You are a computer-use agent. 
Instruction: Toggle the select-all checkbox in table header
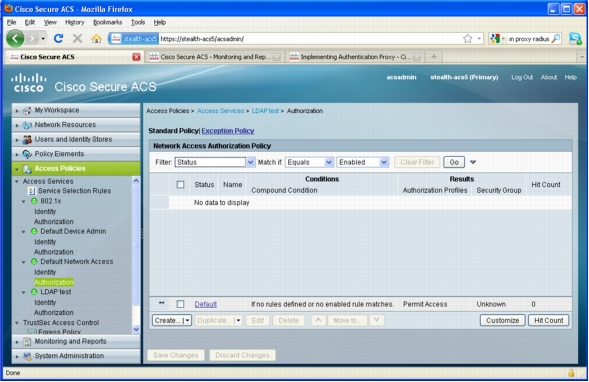(180, 184)
